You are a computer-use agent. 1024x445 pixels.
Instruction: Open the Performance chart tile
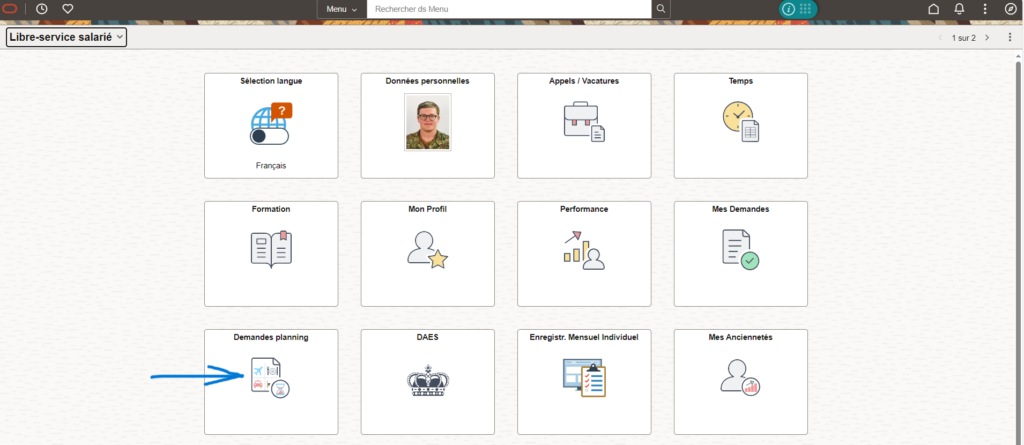coord(584,252)
